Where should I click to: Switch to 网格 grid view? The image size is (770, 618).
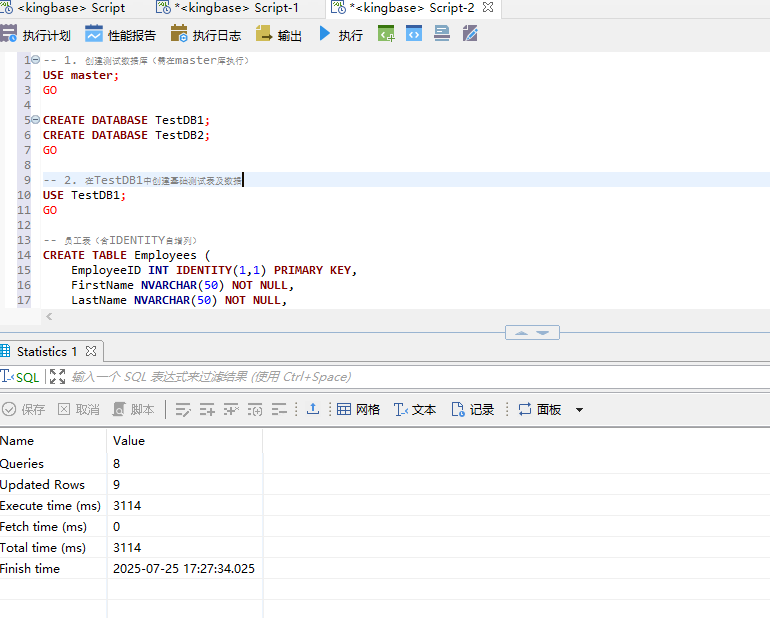point(358,409)
